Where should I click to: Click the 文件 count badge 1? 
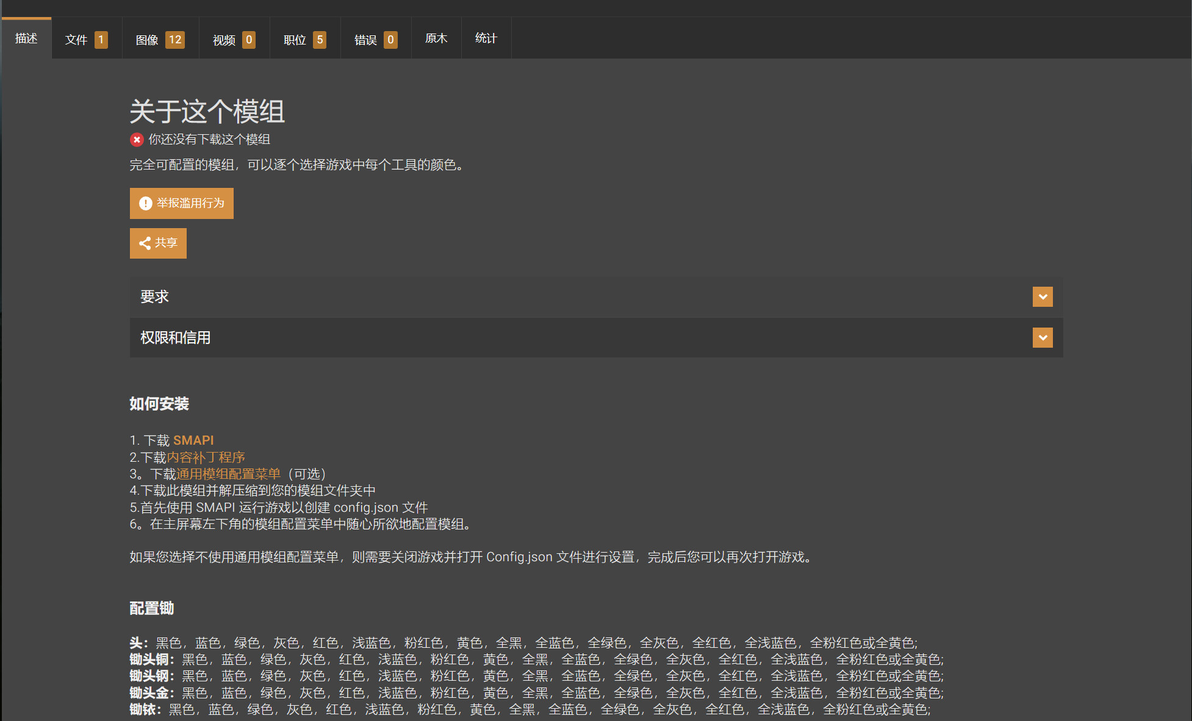(101, 40)
